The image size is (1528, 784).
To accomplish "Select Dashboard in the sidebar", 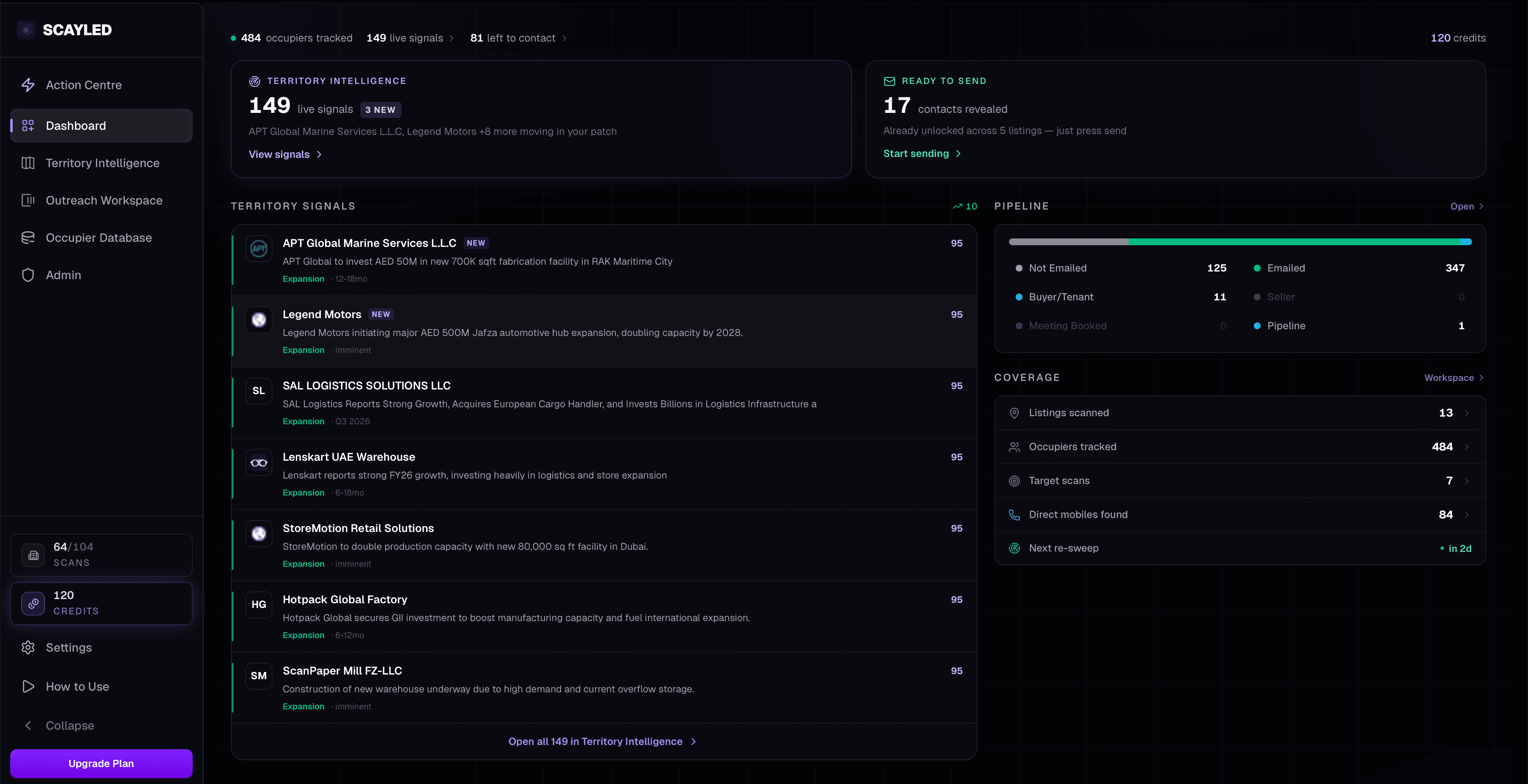I will click(x=101, y=126).
